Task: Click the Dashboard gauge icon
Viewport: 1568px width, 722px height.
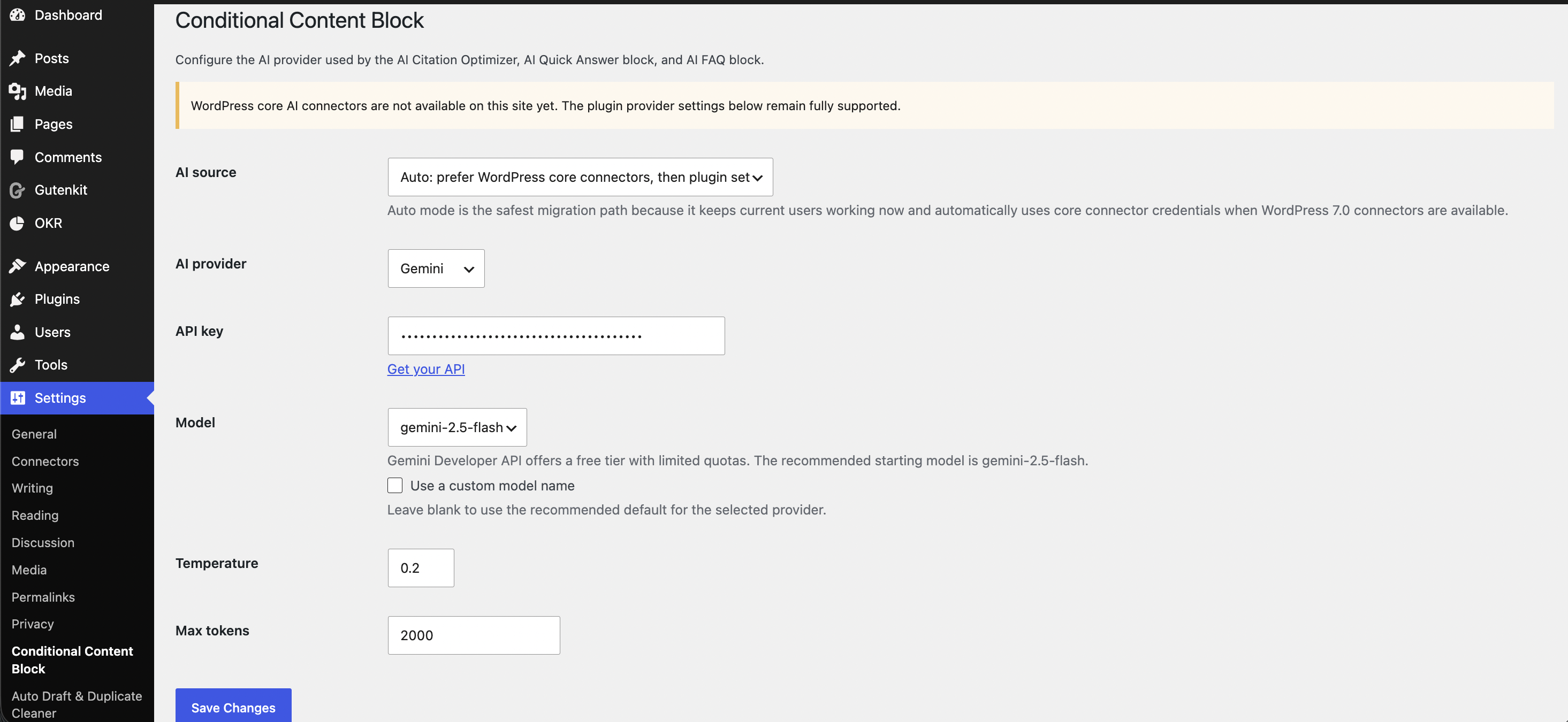Action: click(x=17, y=14)
